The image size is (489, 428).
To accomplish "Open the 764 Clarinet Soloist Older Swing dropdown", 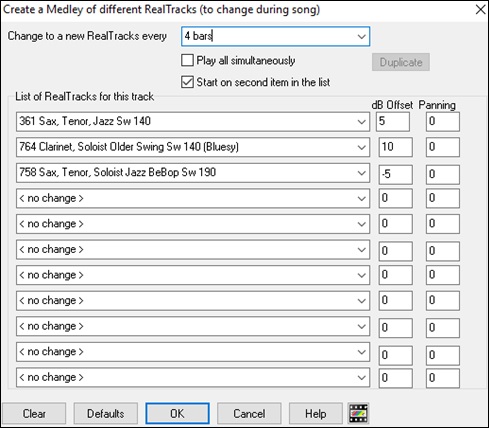I will point(193,147).
